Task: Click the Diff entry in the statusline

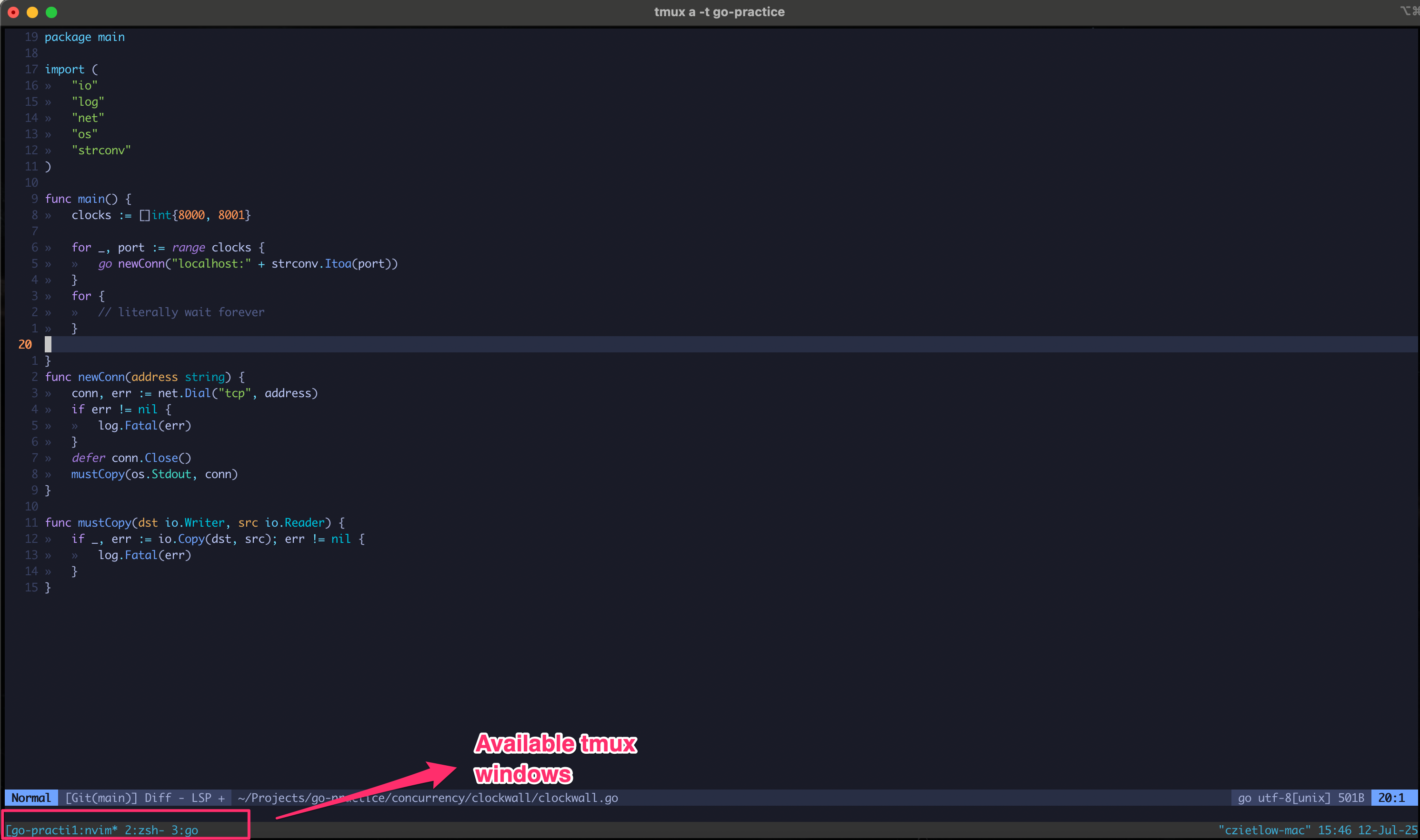Action: (x=158, y=798)
